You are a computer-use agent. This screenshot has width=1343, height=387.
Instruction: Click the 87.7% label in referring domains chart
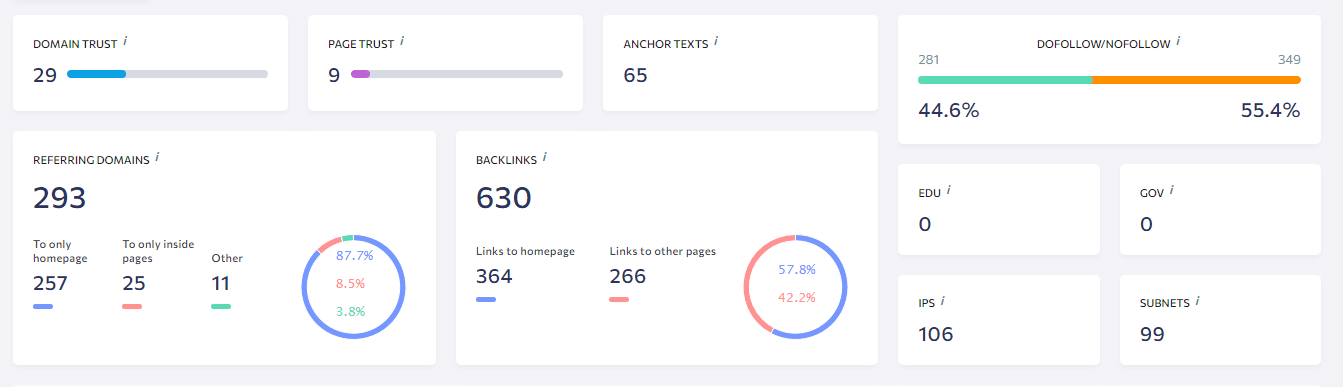coord(354,256)
